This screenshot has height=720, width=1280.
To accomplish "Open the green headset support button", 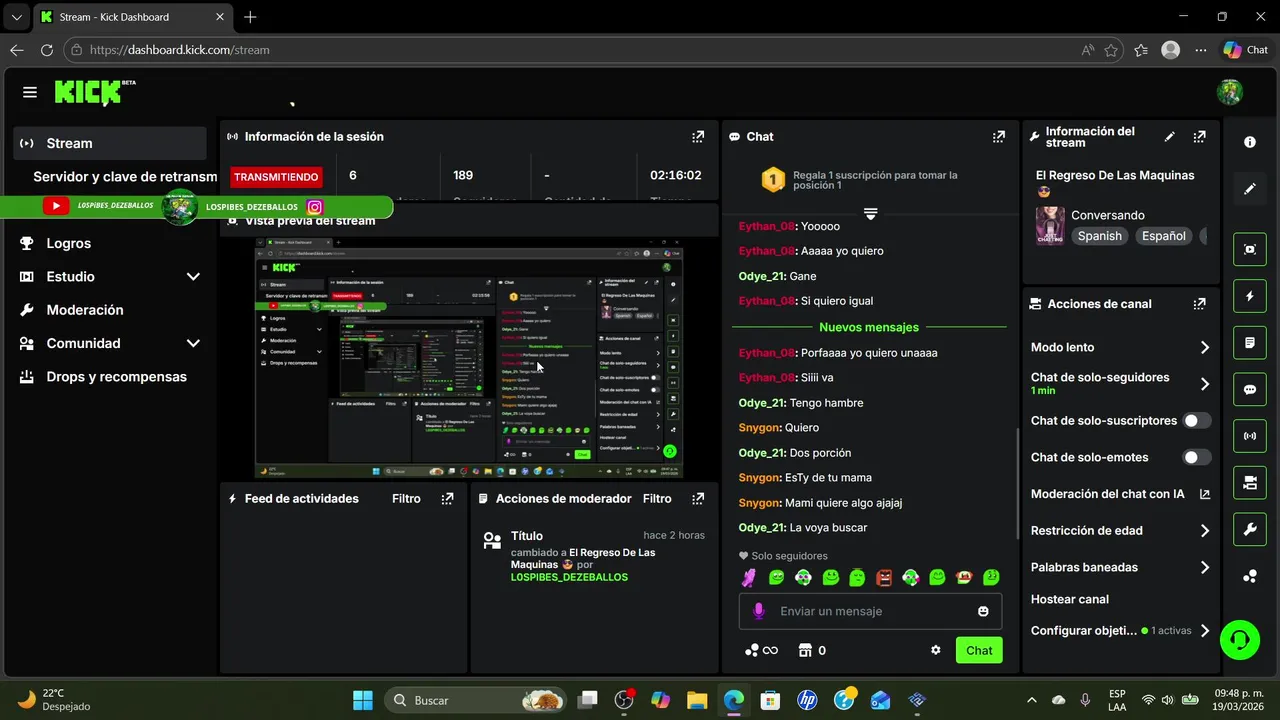I will pyautogui.click(x=1240, y=639).
